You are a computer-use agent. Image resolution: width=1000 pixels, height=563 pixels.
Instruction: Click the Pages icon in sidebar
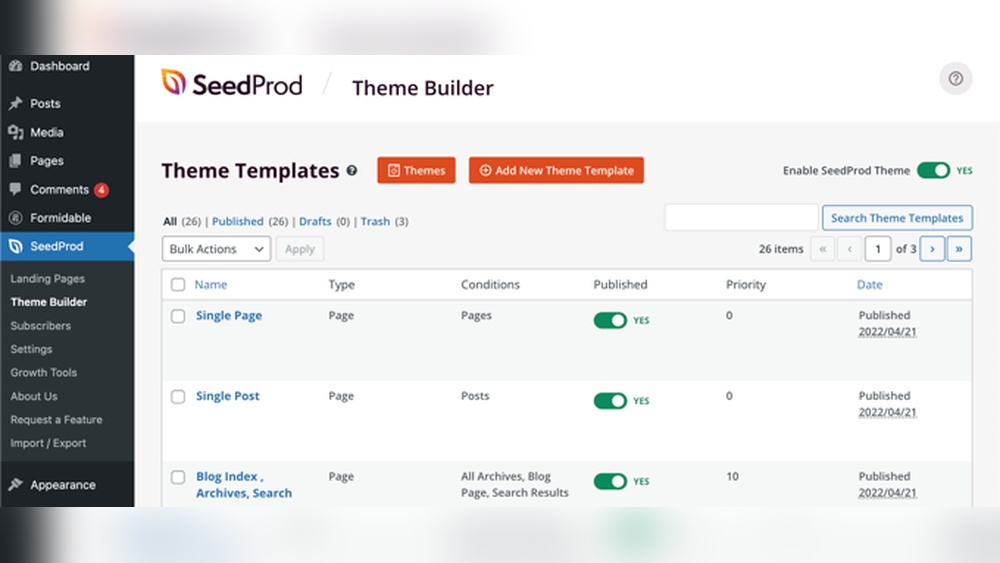coord(16,161)
